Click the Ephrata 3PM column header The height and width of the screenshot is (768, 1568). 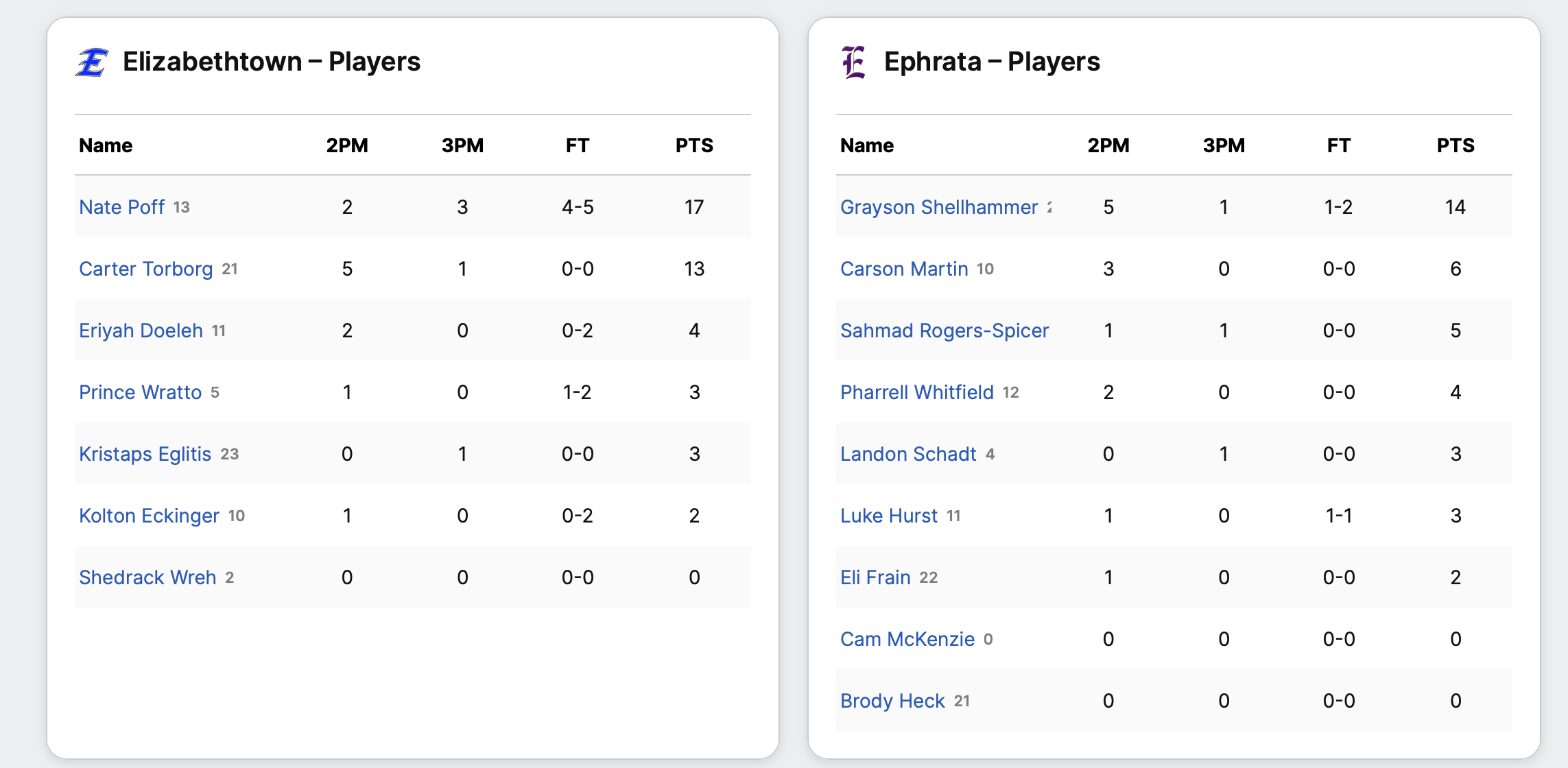click(x=1224, y=145)
